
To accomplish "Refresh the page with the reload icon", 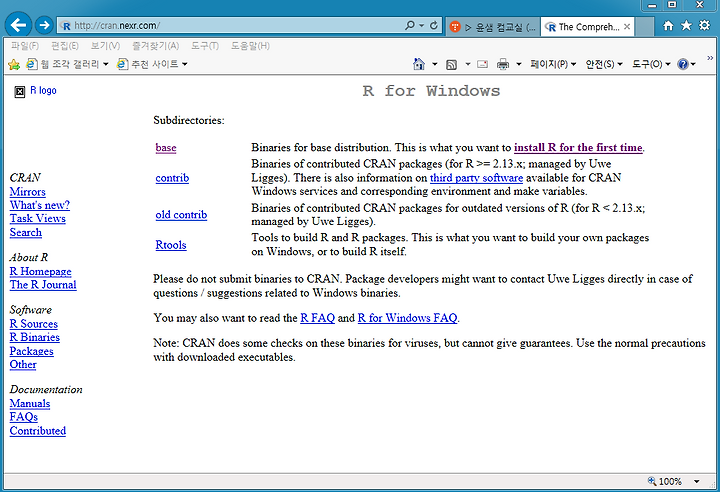I will (433, 25).
